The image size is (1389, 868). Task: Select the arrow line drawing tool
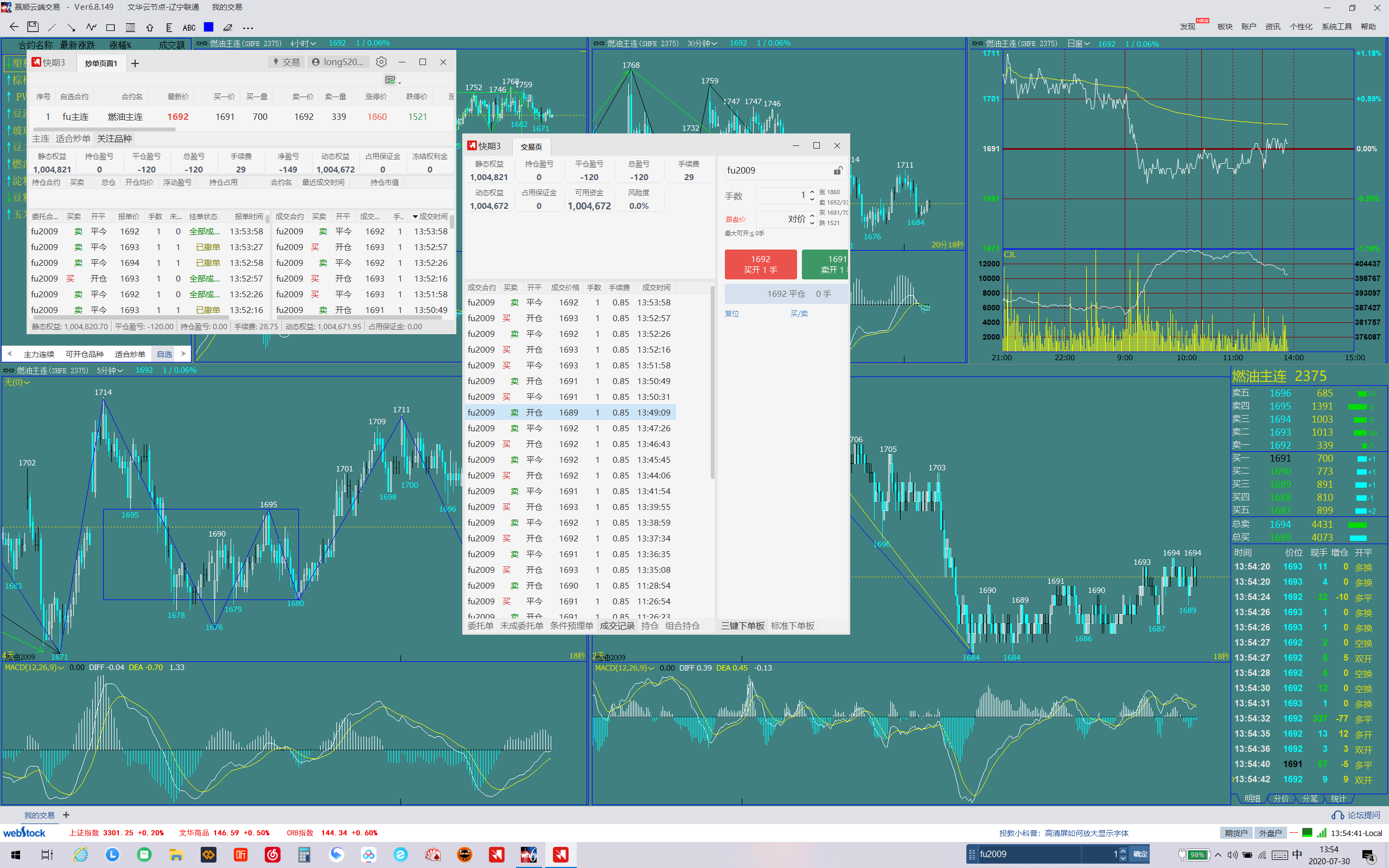pos(71,27)
